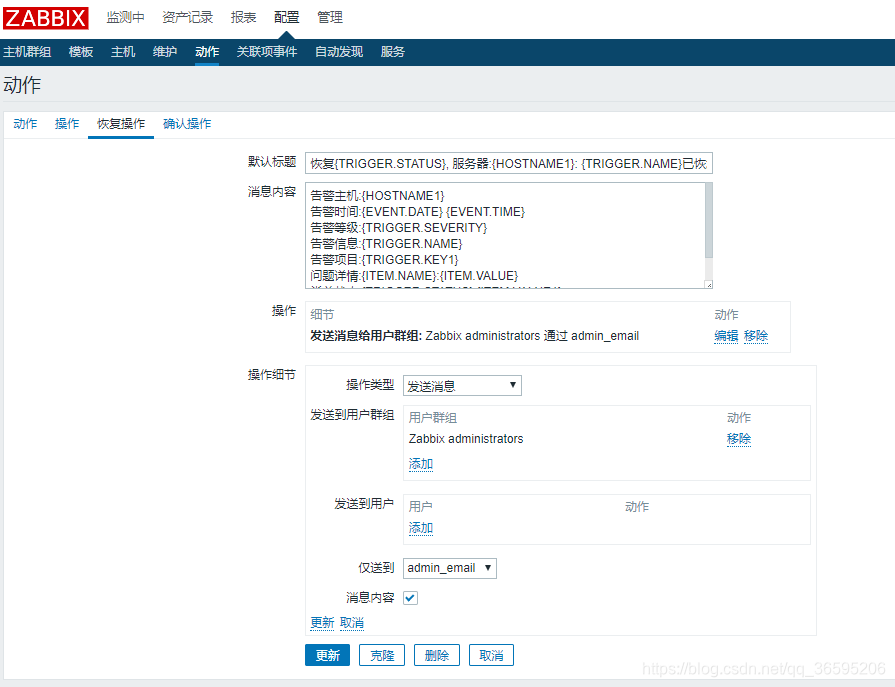The width and height of the screenshot is (895, 687).
Task: Open the 报表 top menu
Action: pos(243,18)
